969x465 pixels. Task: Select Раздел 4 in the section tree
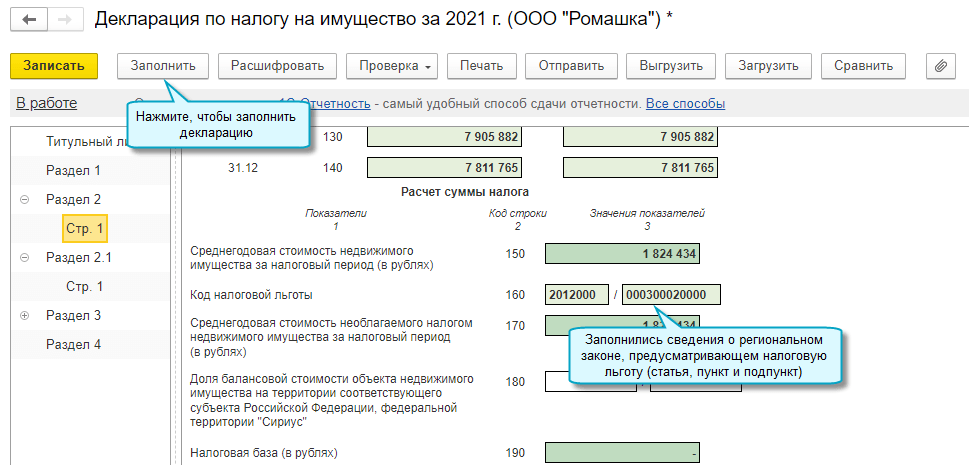[73, 344]
